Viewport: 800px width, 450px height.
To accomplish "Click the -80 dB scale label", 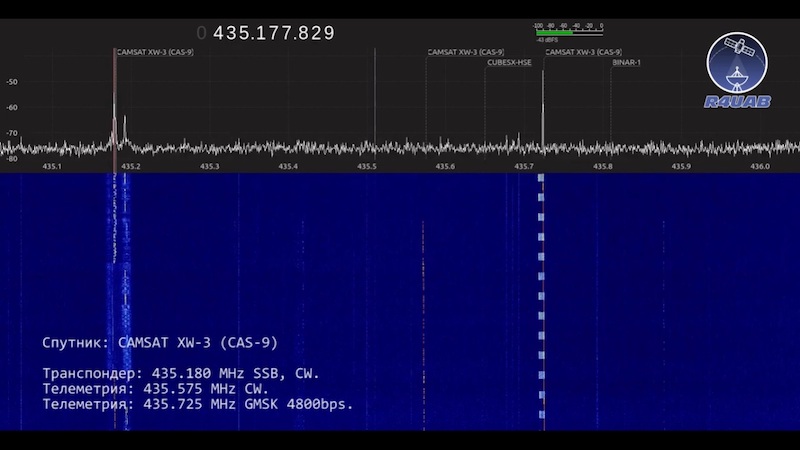I will pyautogui.click(x=12, y=158).
